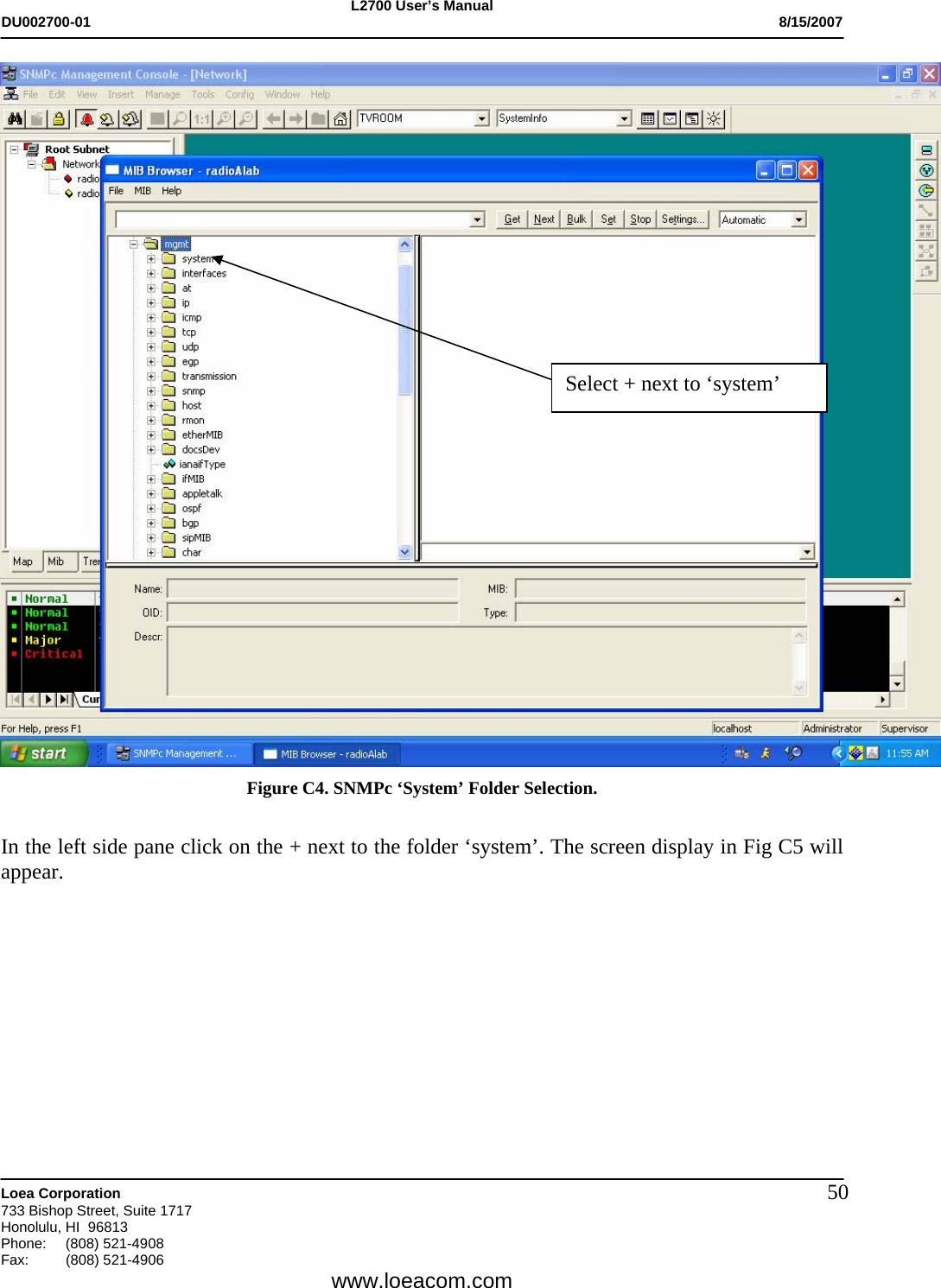Select the ospf folder in MIB tree
This screenshot has height=1288, width=941.
pyautogui.click(x=192, y=509)
